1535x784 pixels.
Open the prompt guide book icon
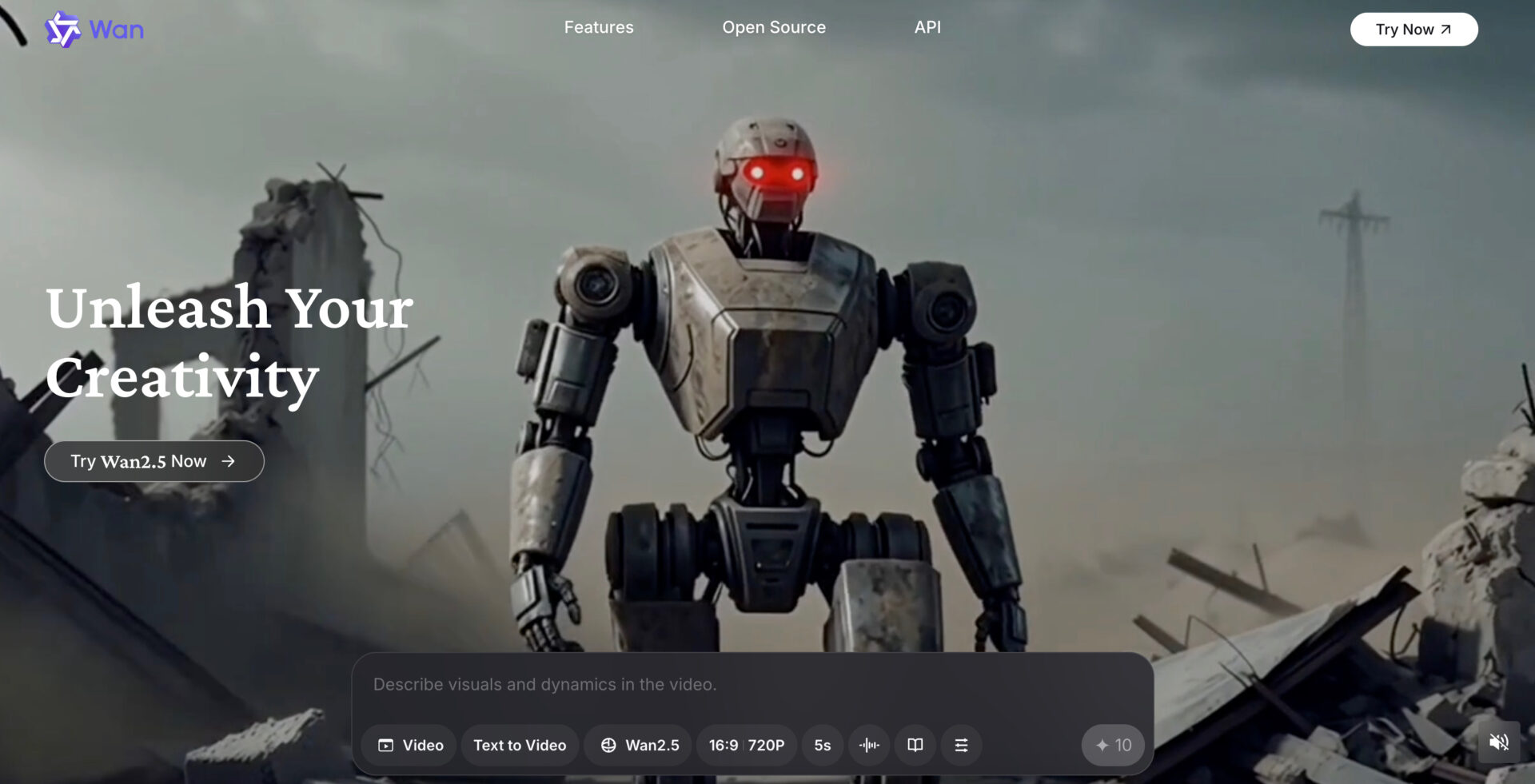(915, 745)
